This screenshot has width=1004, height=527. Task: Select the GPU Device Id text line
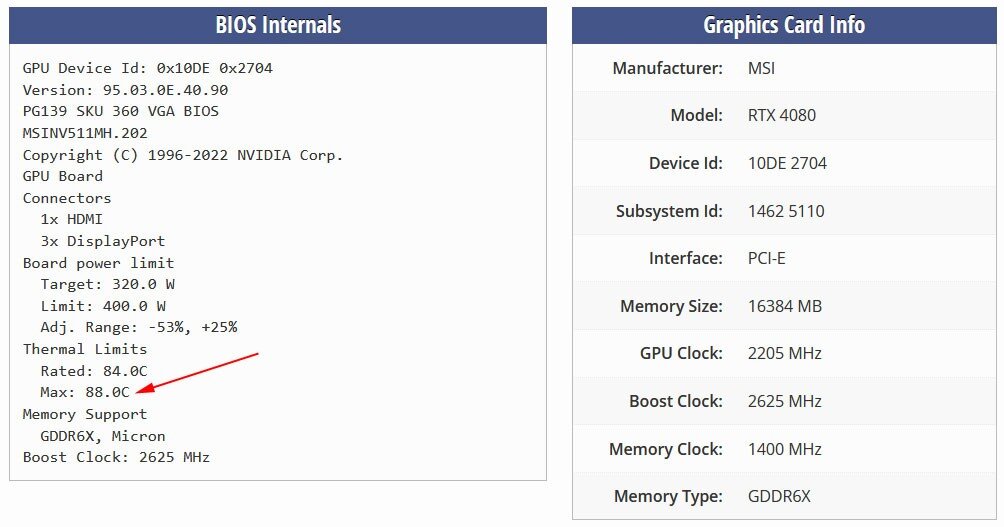pos(148,68)
